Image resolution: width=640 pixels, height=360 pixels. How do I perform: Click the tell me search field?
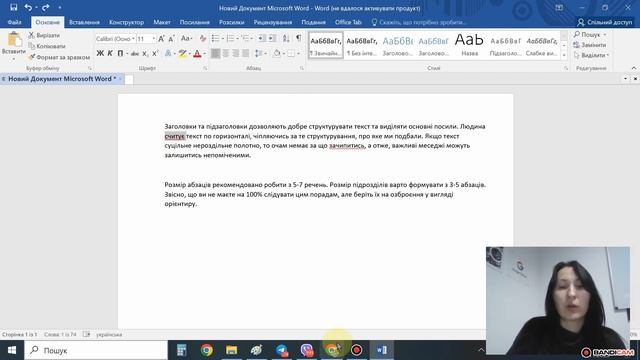[418, 22]
